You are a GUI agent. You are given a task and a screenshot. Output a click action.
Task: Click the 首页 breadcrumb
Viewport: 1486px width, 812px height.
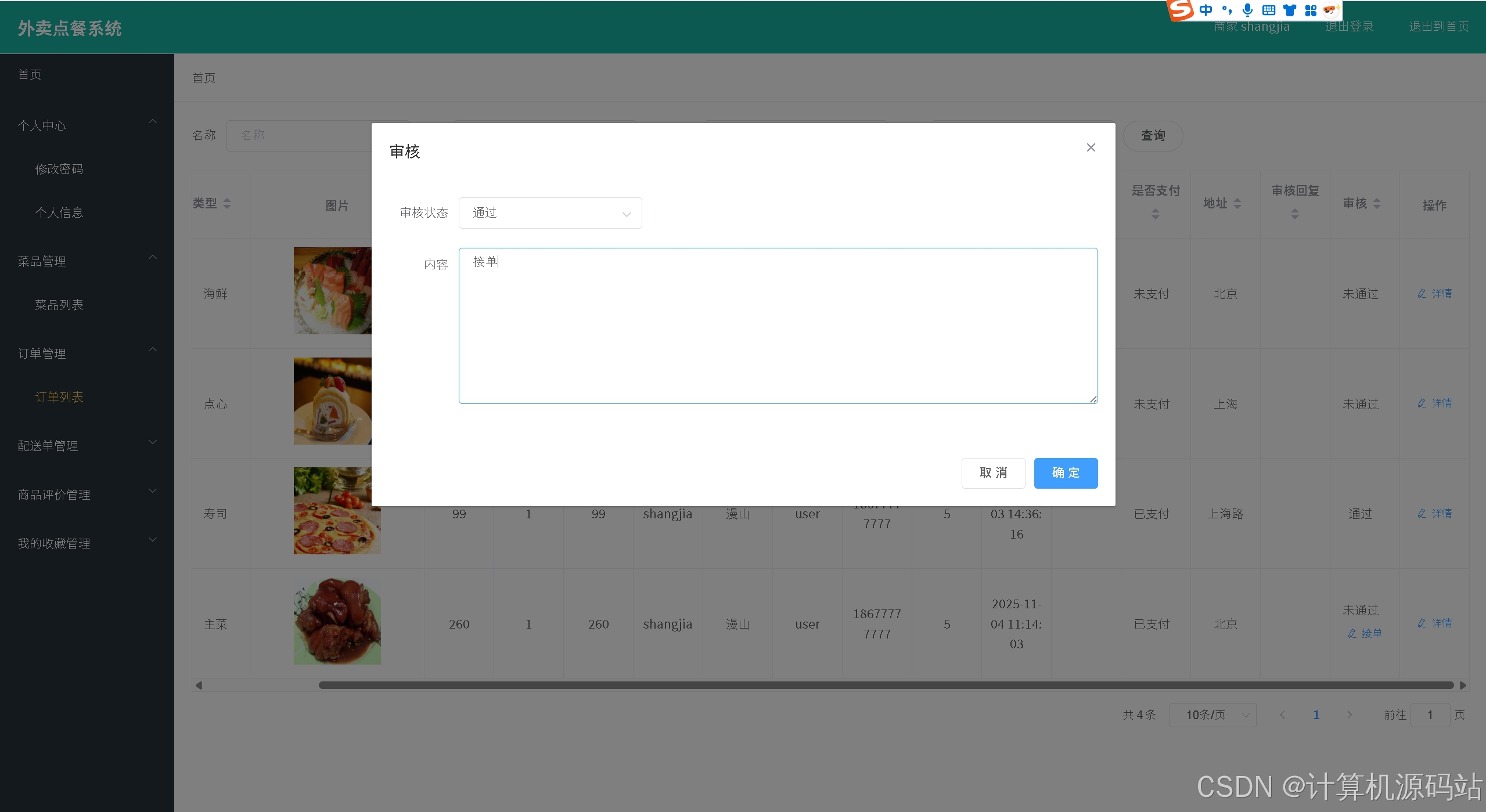click(204, 78)
